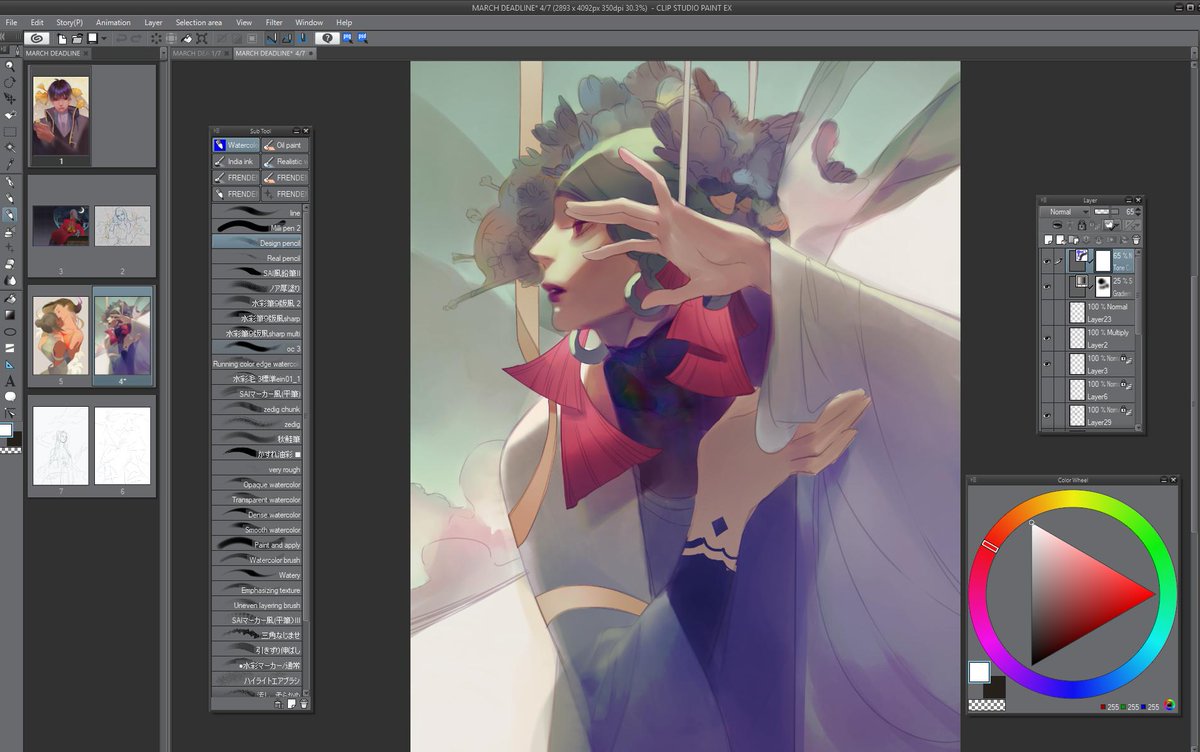Select the Text tool
Screen dimensions: 1200x752
pyautogui.click(x=10, y=380)
